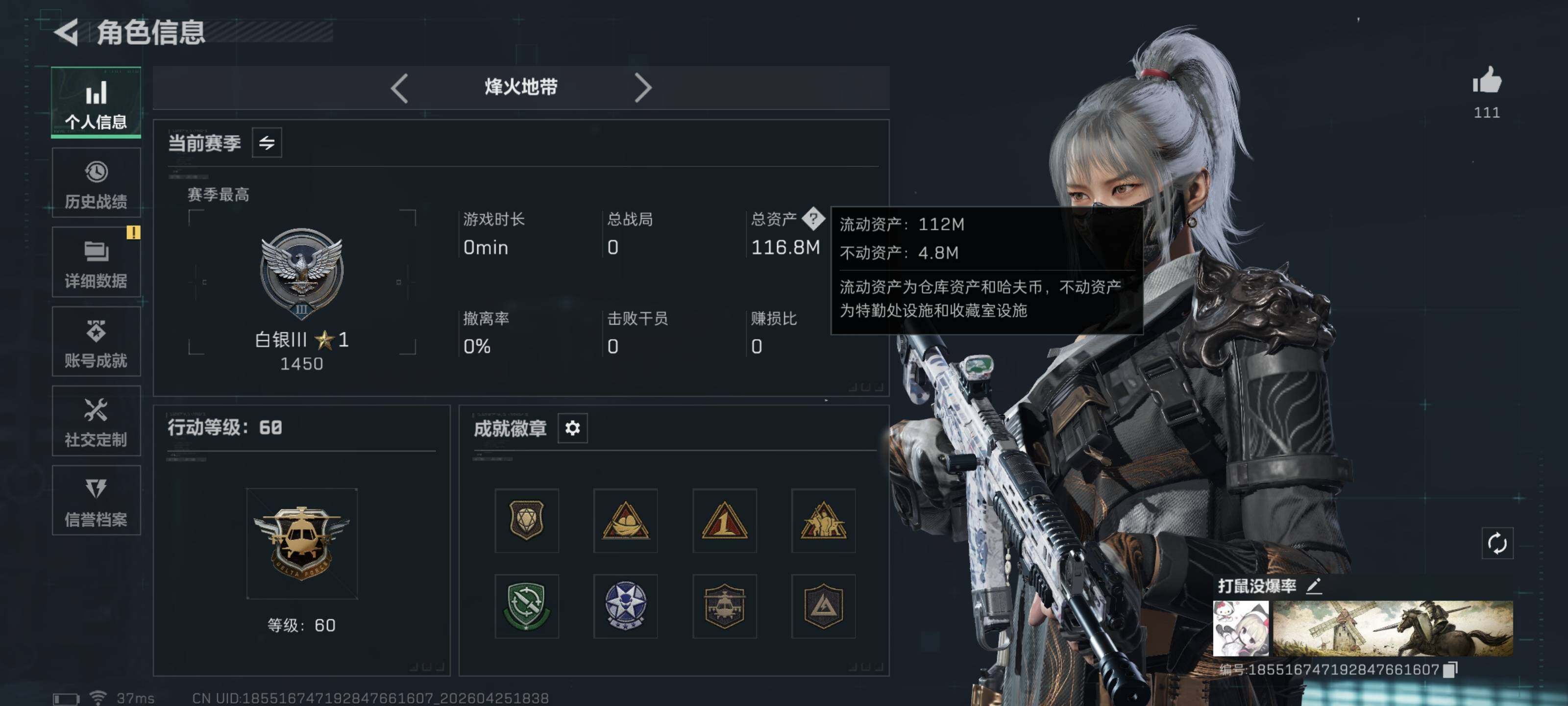Click the red number 1 achievement badge
Screen dimensions: 1568x706
(x=724, y=521)
